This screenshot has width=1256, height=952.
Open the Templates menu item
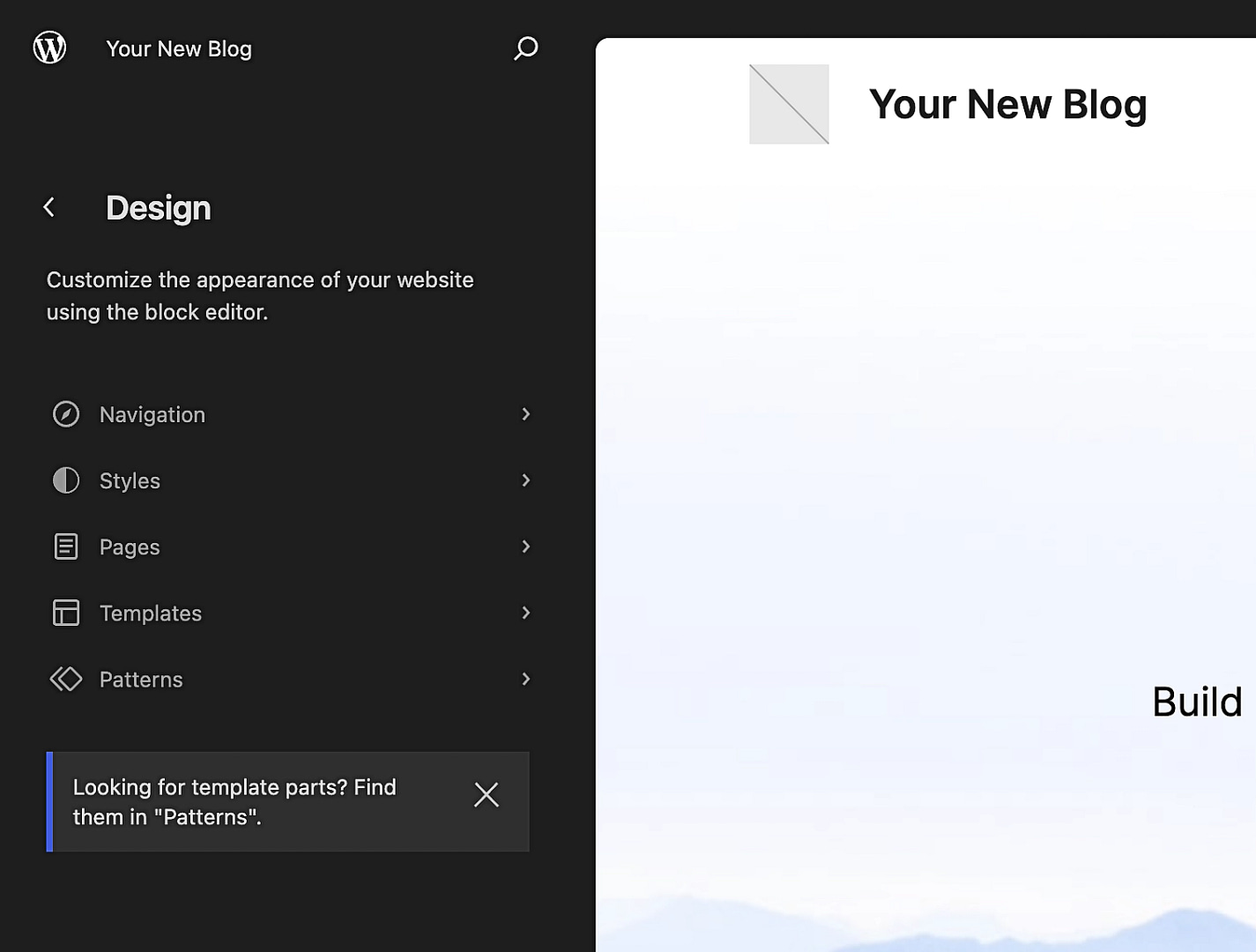[290, 613]
